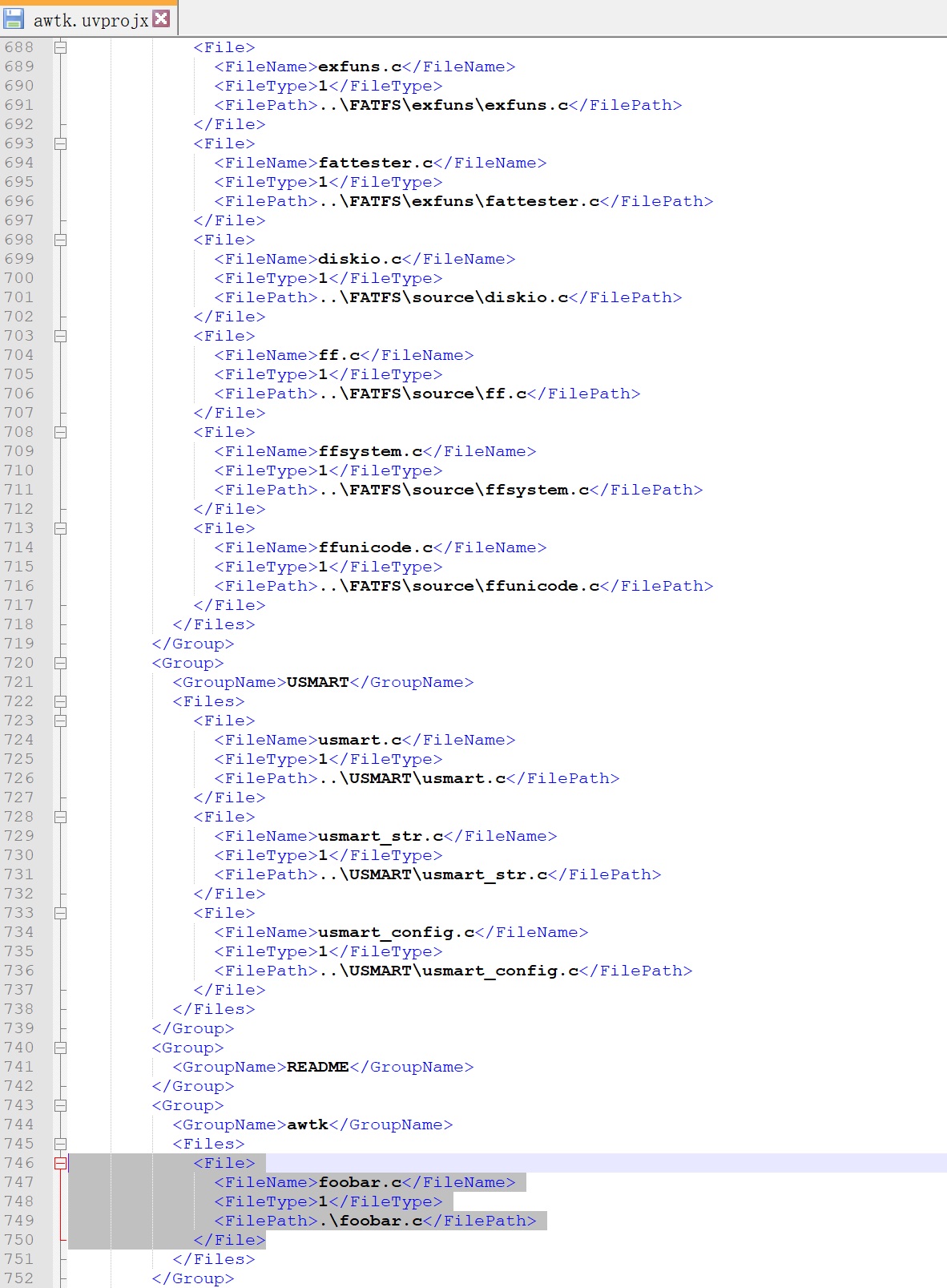This screenshot has width=947, height=1288.
Task: Click the FileType value on line 748
Action: pos(324,1201)
